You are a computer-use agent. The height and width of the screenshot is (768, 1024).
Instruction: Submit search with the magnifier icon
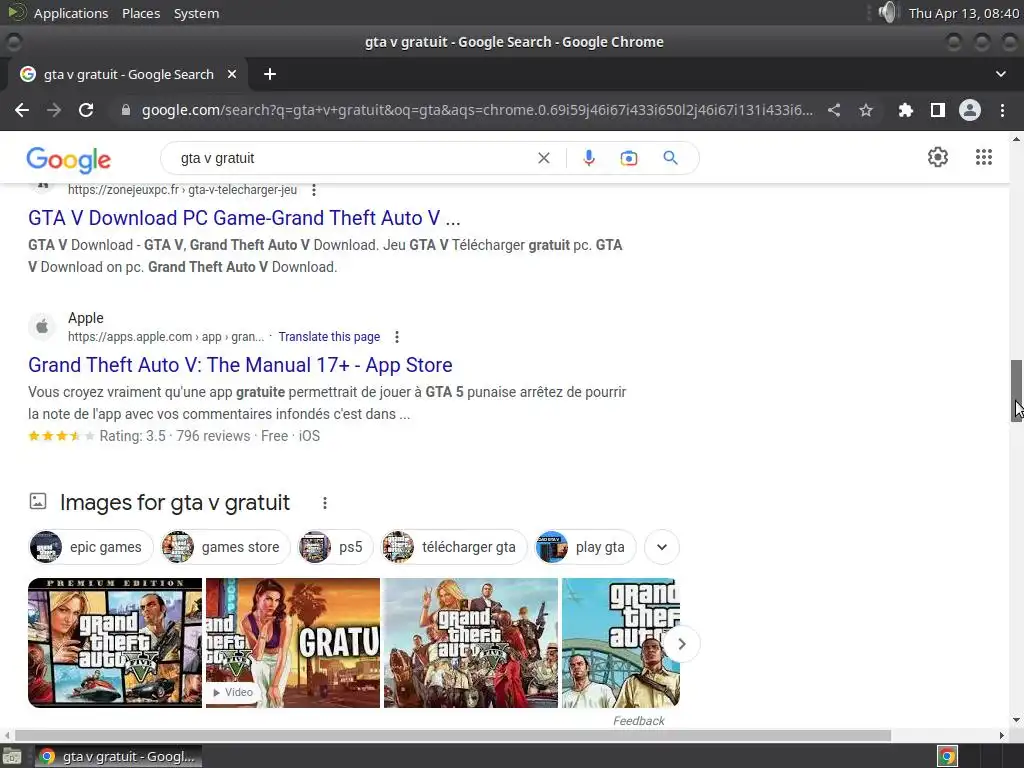tap(670, 158)
